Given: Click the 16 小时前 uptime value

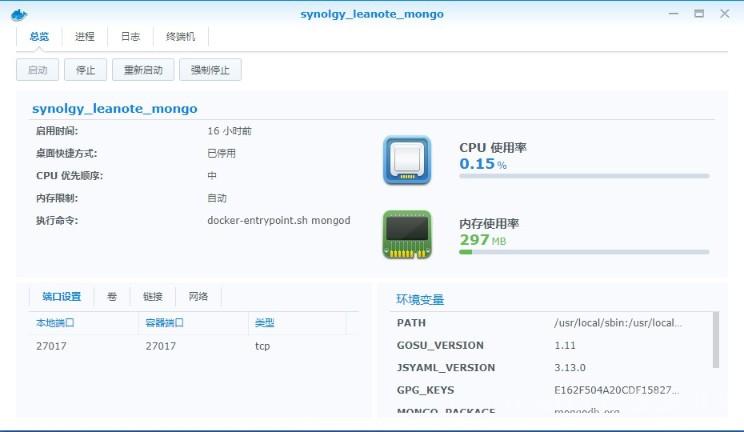Looking at the screenshot, I should tap(229, 131).
